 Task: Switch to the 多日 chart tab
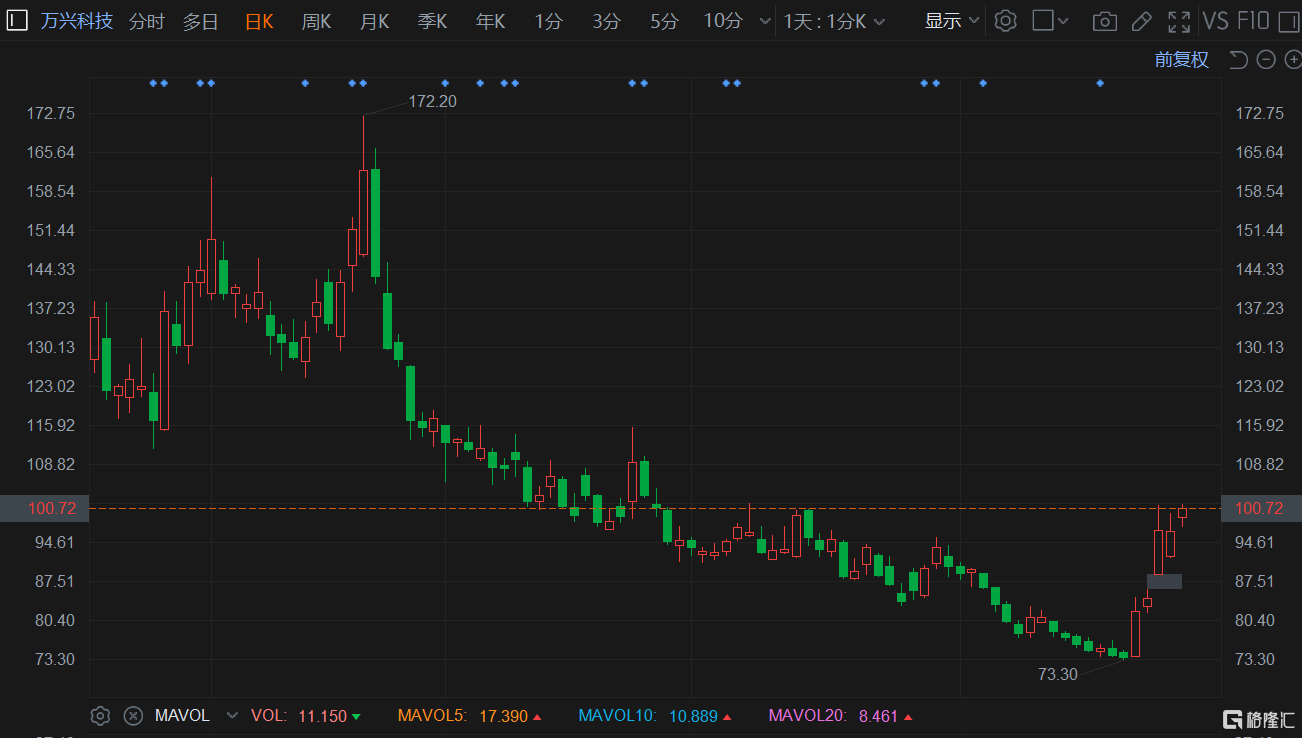click(200, 21)
